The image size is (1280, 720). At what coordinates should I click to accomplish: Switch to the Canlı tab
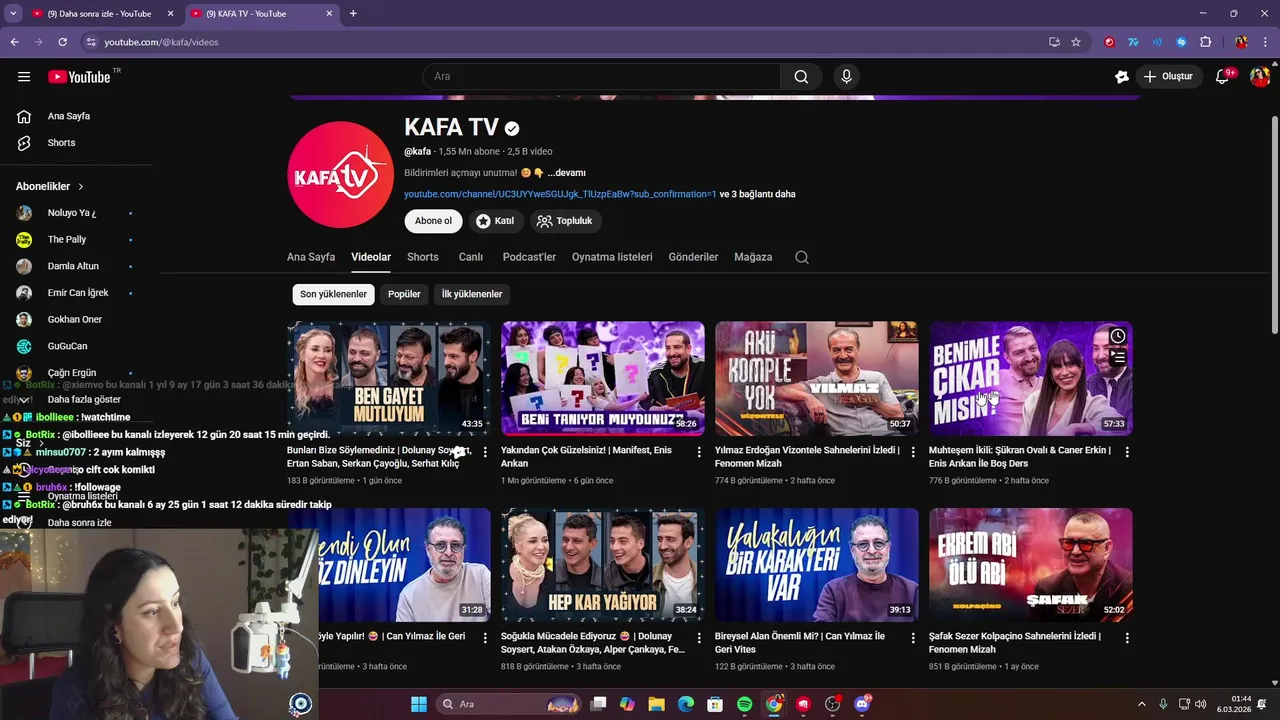coord(471,257)
